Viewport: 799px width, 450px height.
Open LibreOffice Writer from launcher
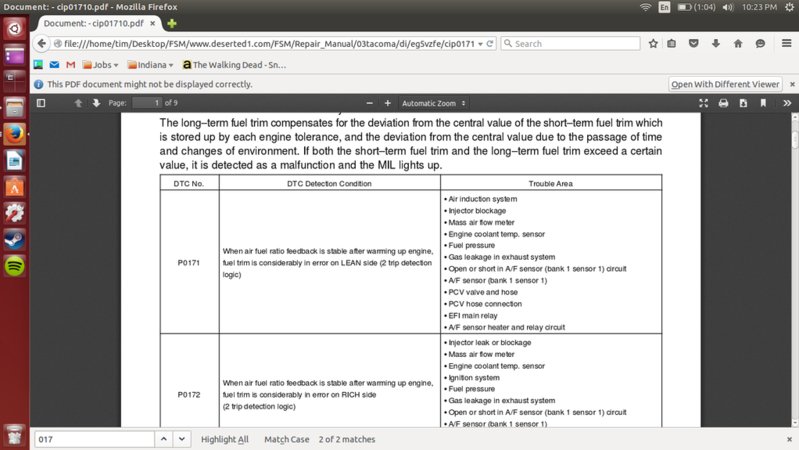point(15,161)
